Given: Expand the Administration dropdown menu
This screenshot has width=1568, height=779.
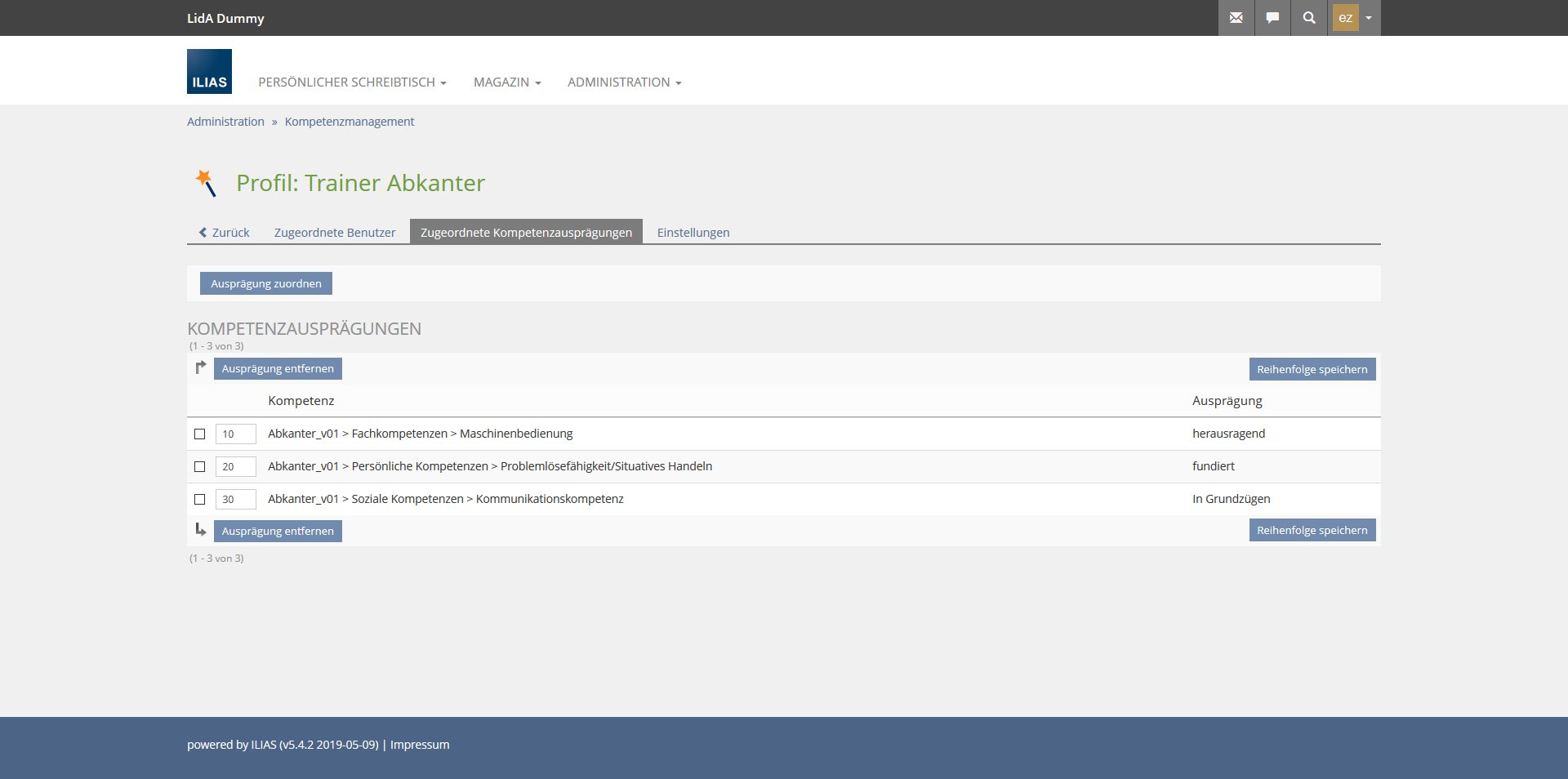Looking at the screenshot, I should coord(624,82).
